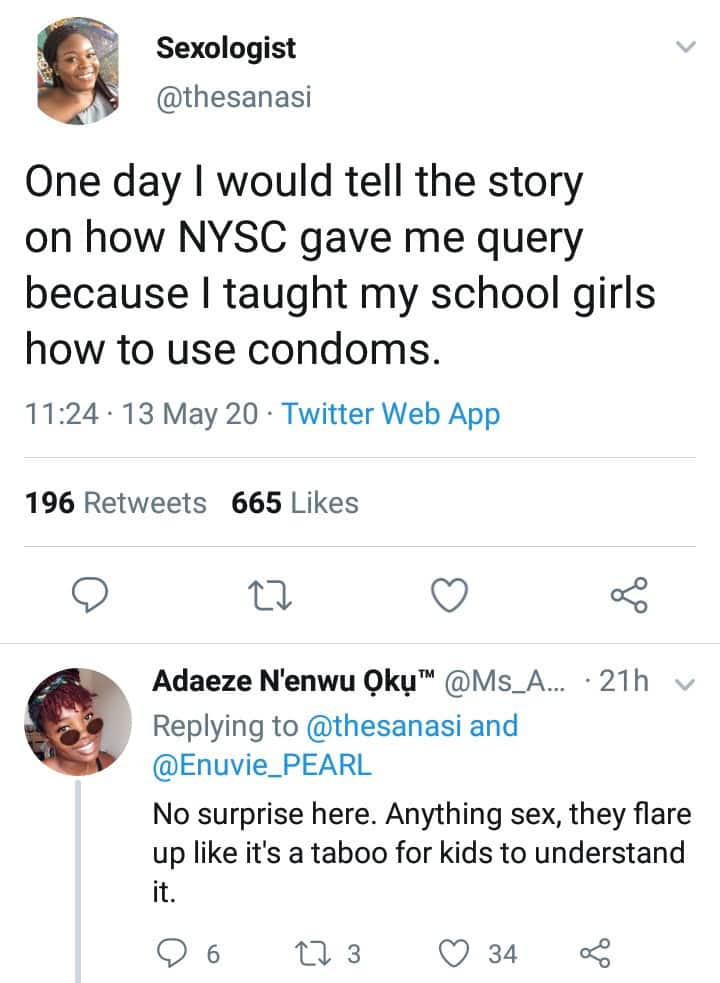This screenshot has width=720, height=983.
Task: Retweet the main NYSC condoms tweet
Action: (271, 595)
